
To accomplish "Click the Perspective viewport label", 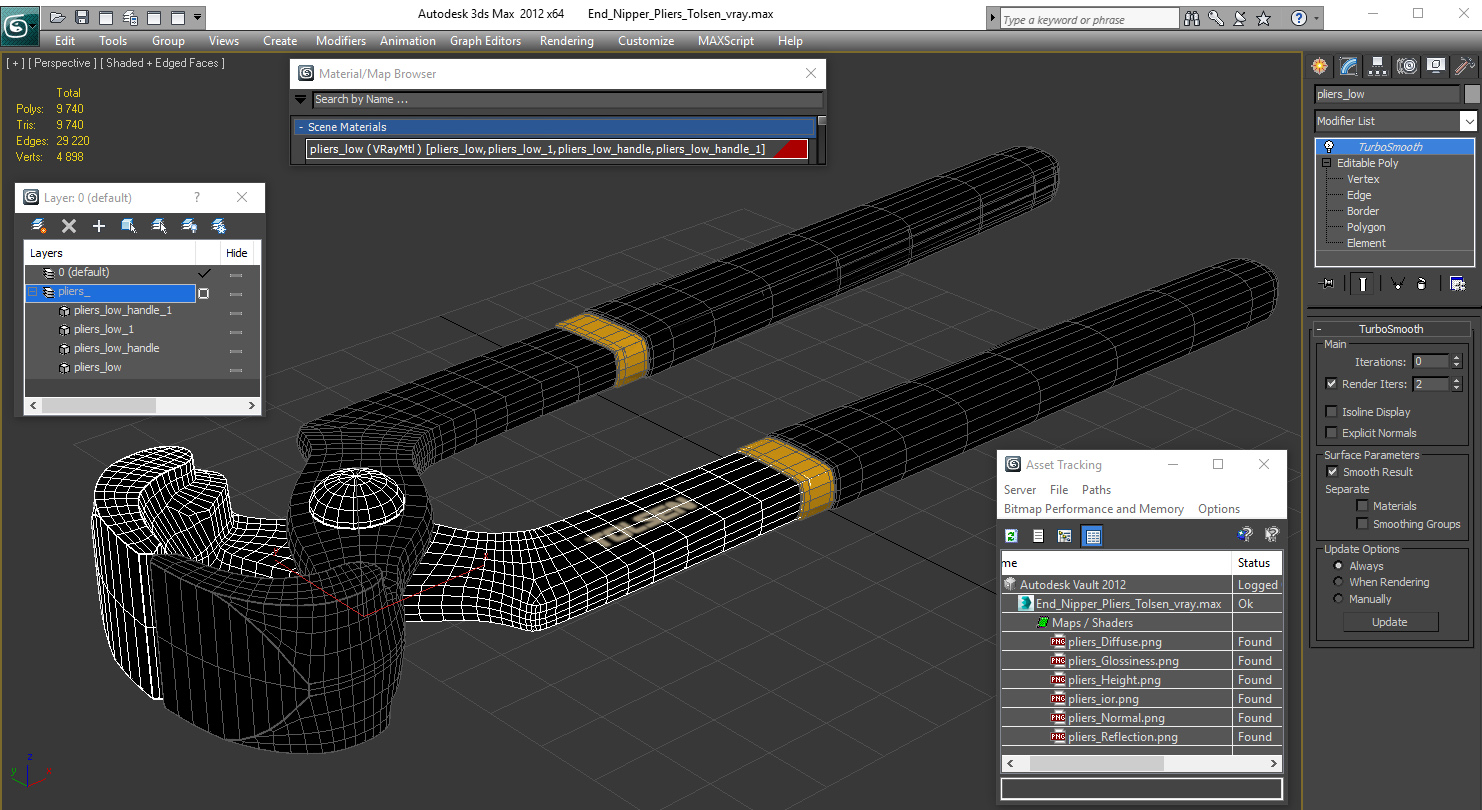I will (x=63, y=63).
